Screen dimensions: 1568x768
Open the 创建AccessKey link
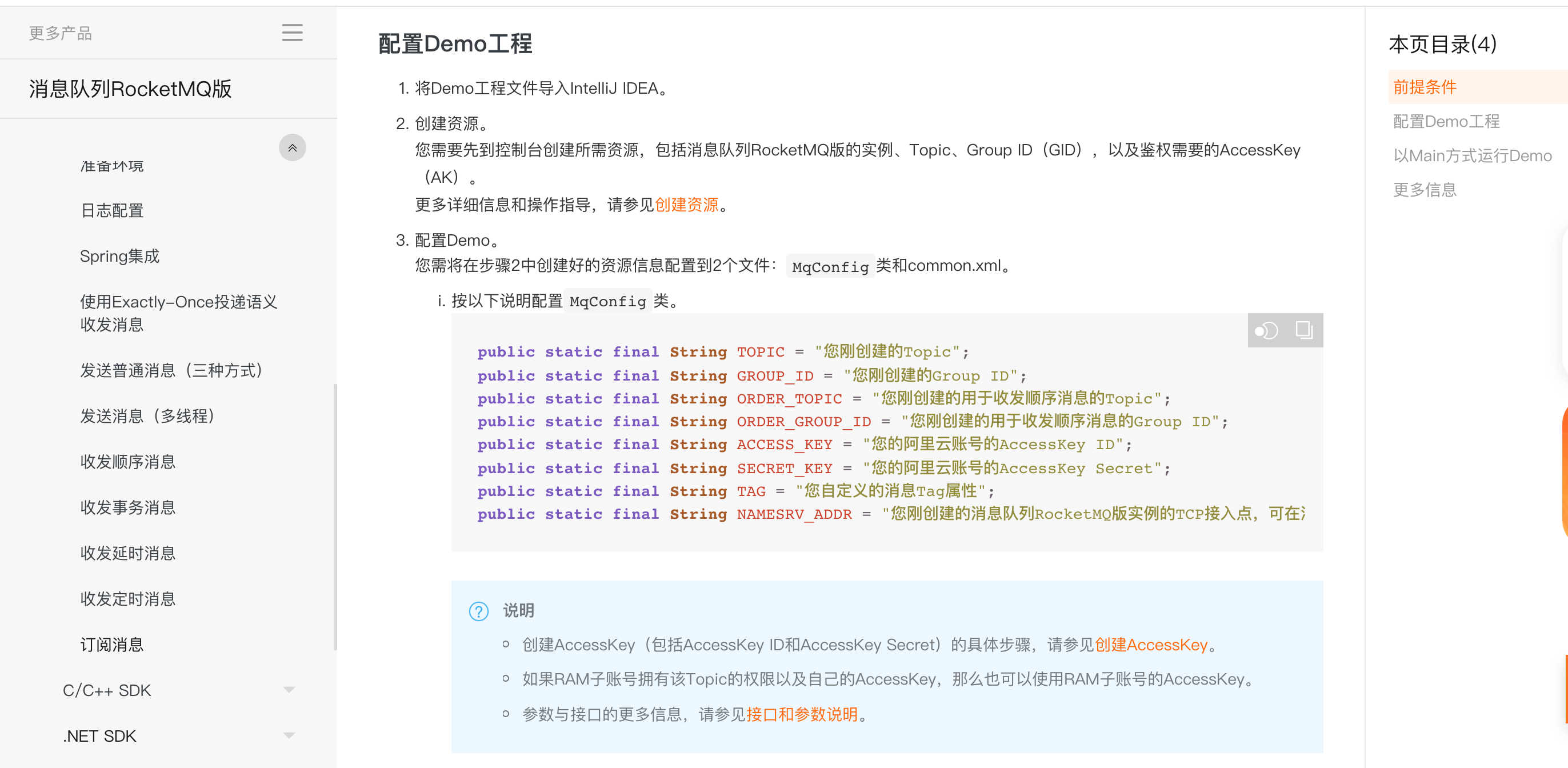(x=1151, y=645)
